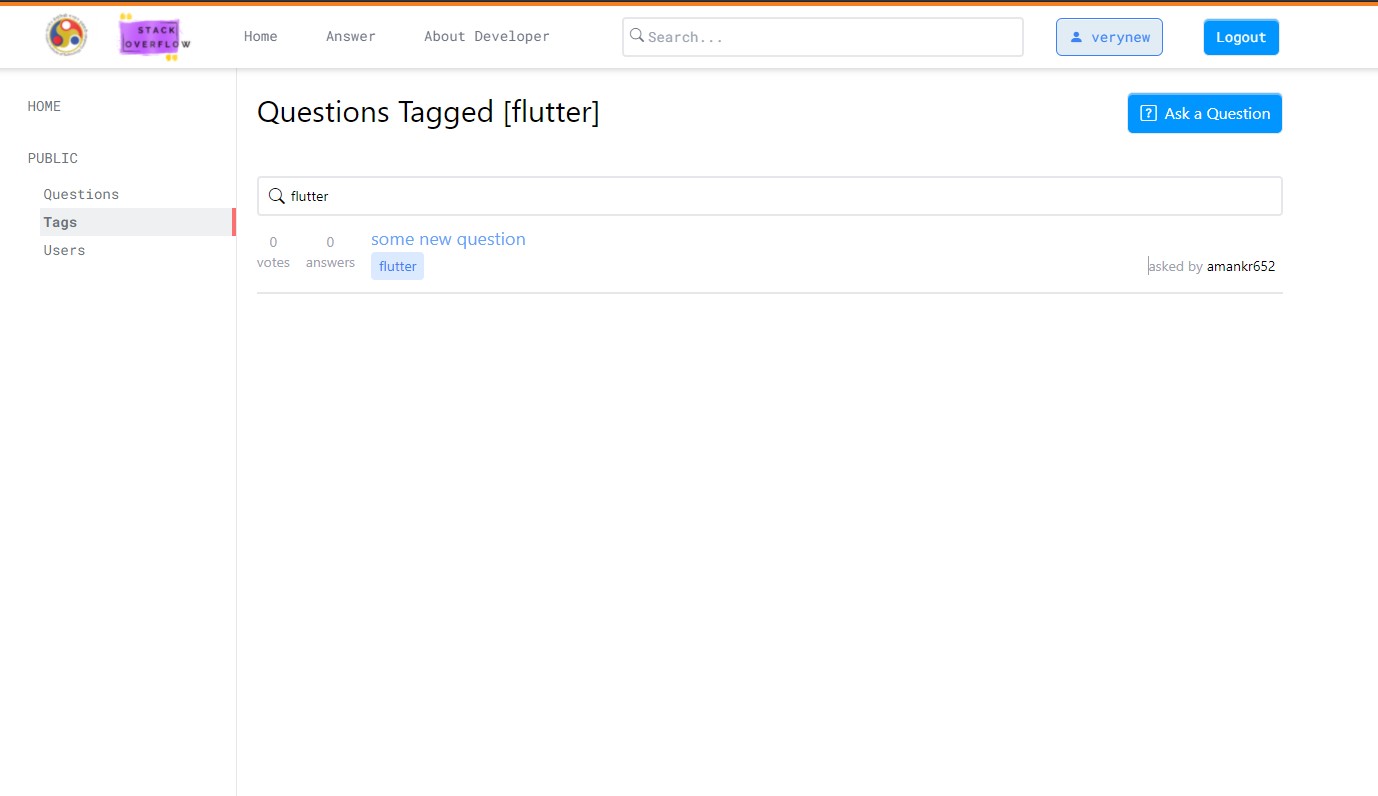Open the Tags section in sidebar
This screenshot has height=796, width=1378.
coord(60,221)
